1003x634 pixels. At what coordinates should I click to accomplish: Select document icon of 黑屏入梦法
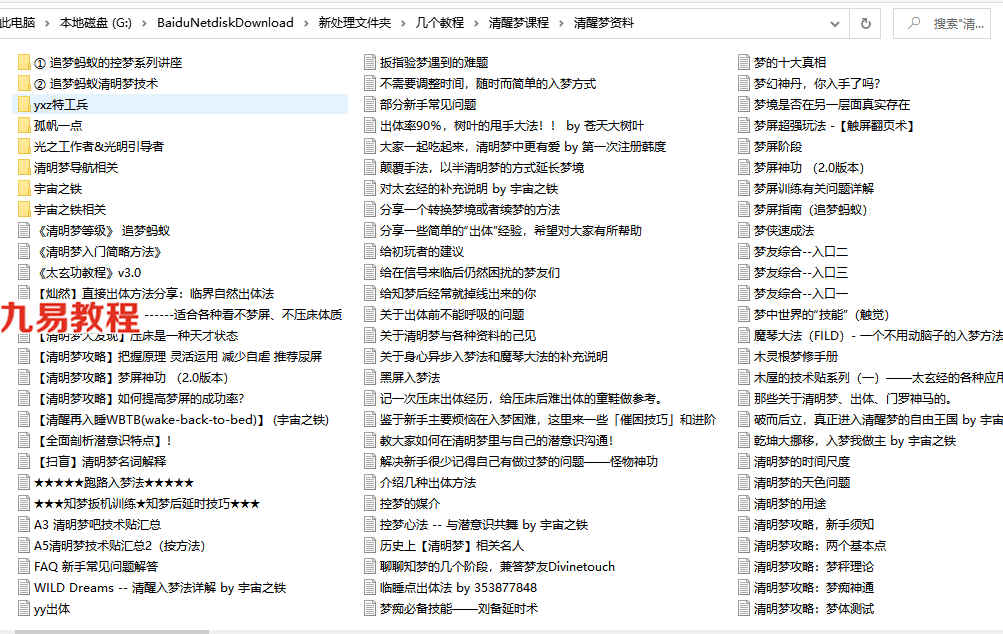click(x=370, y=378)
